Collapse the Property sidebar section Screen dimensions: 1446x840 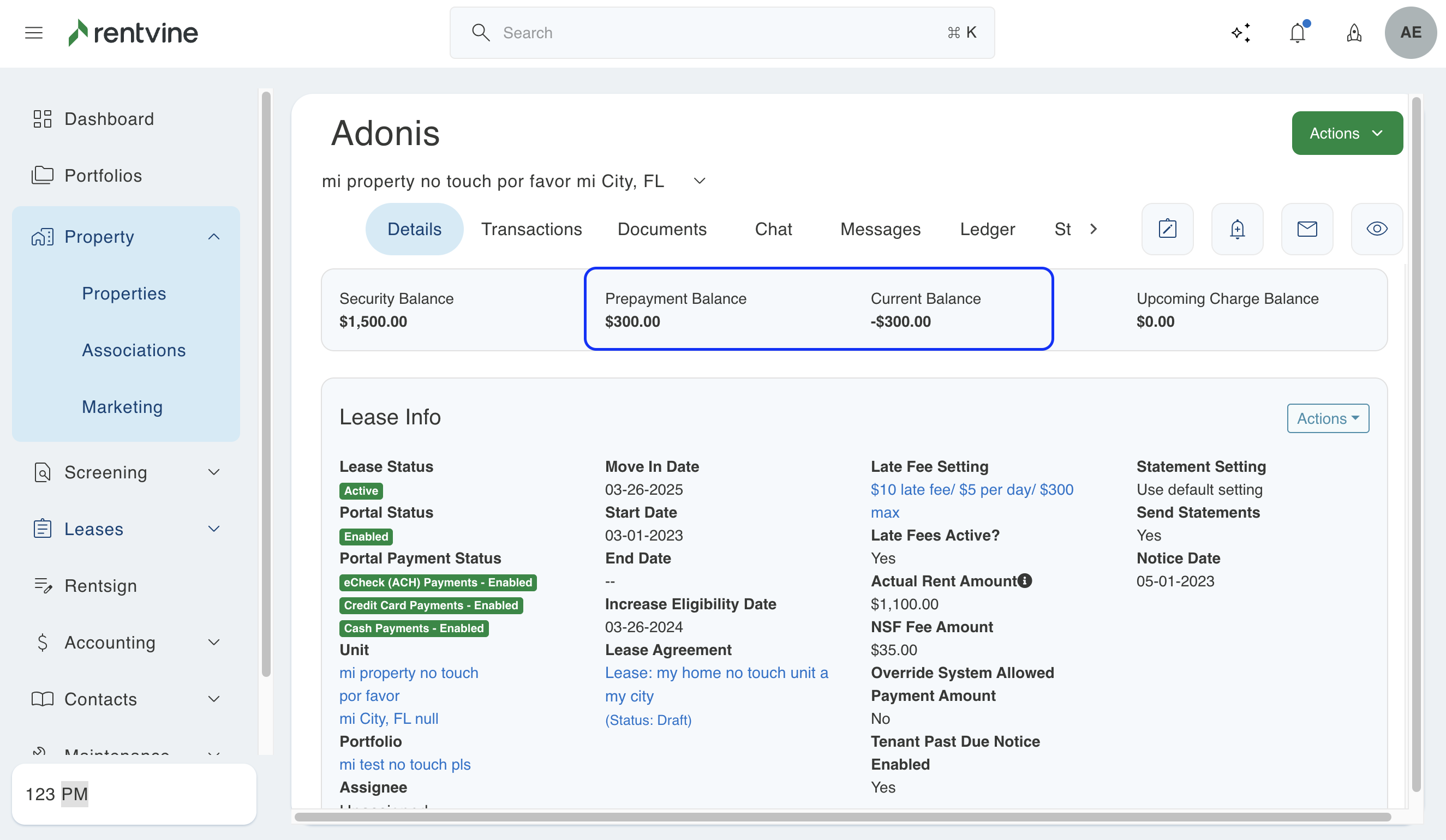(x=213, y=236)
